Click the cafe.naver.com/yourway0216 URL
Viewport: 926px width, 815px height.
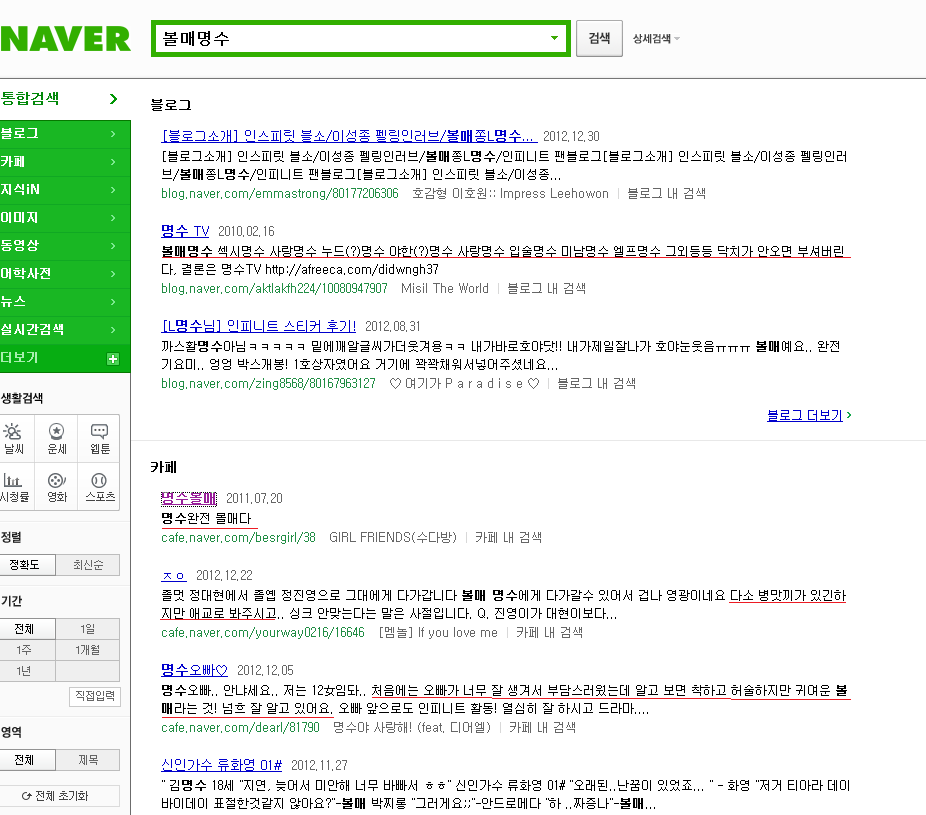click(x=263, y=633)
